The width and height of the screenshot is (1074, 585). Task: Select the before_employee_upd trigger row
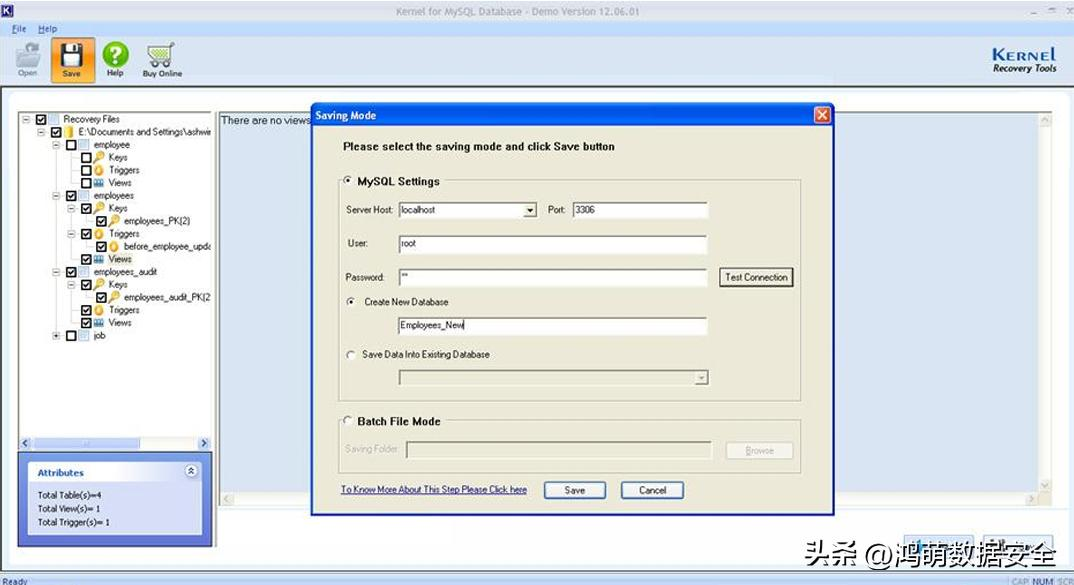coord(167,247)
